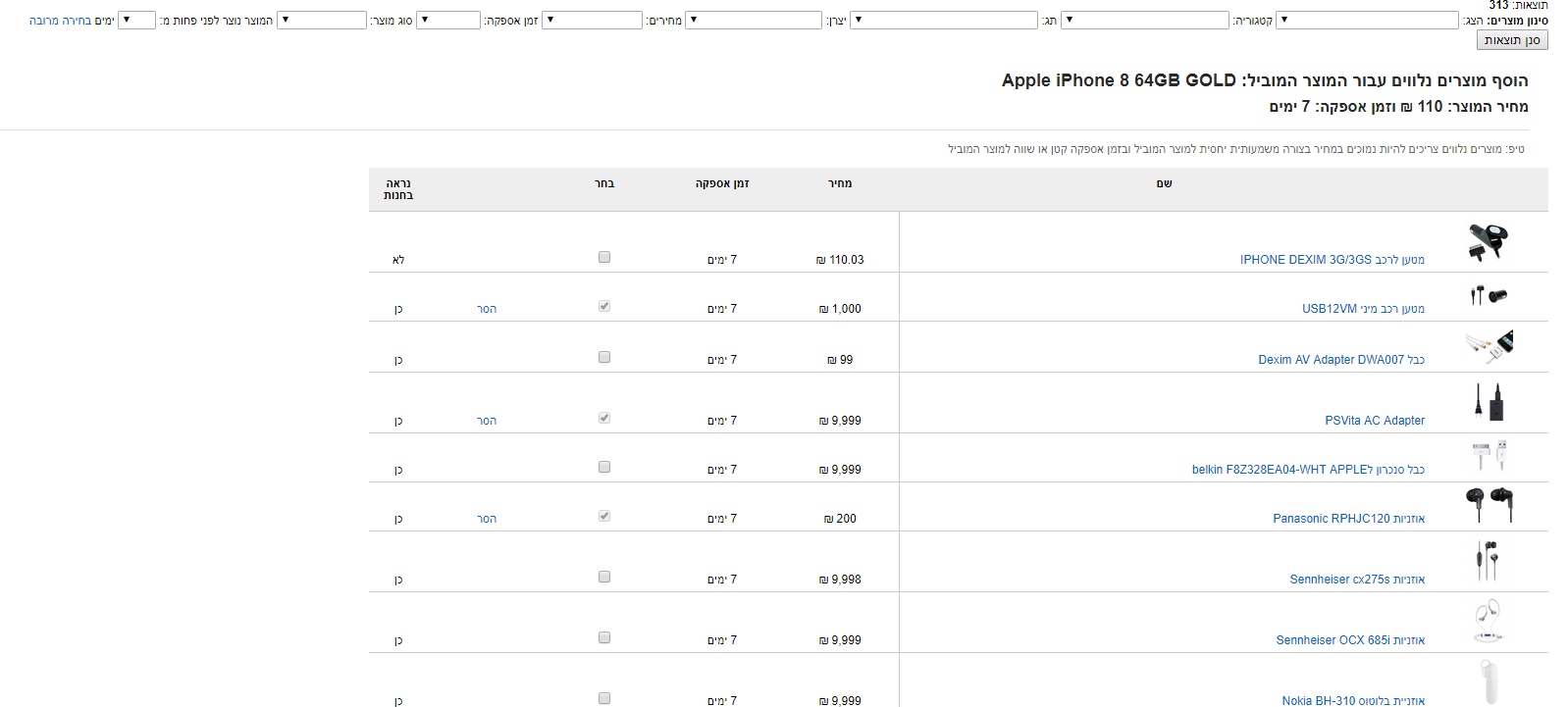Open the Panasonic RPHJC120 product link
Image resolution: width=1568 pixels, height=707 pixels.
pyautogui.click(x=1348, y=519)
